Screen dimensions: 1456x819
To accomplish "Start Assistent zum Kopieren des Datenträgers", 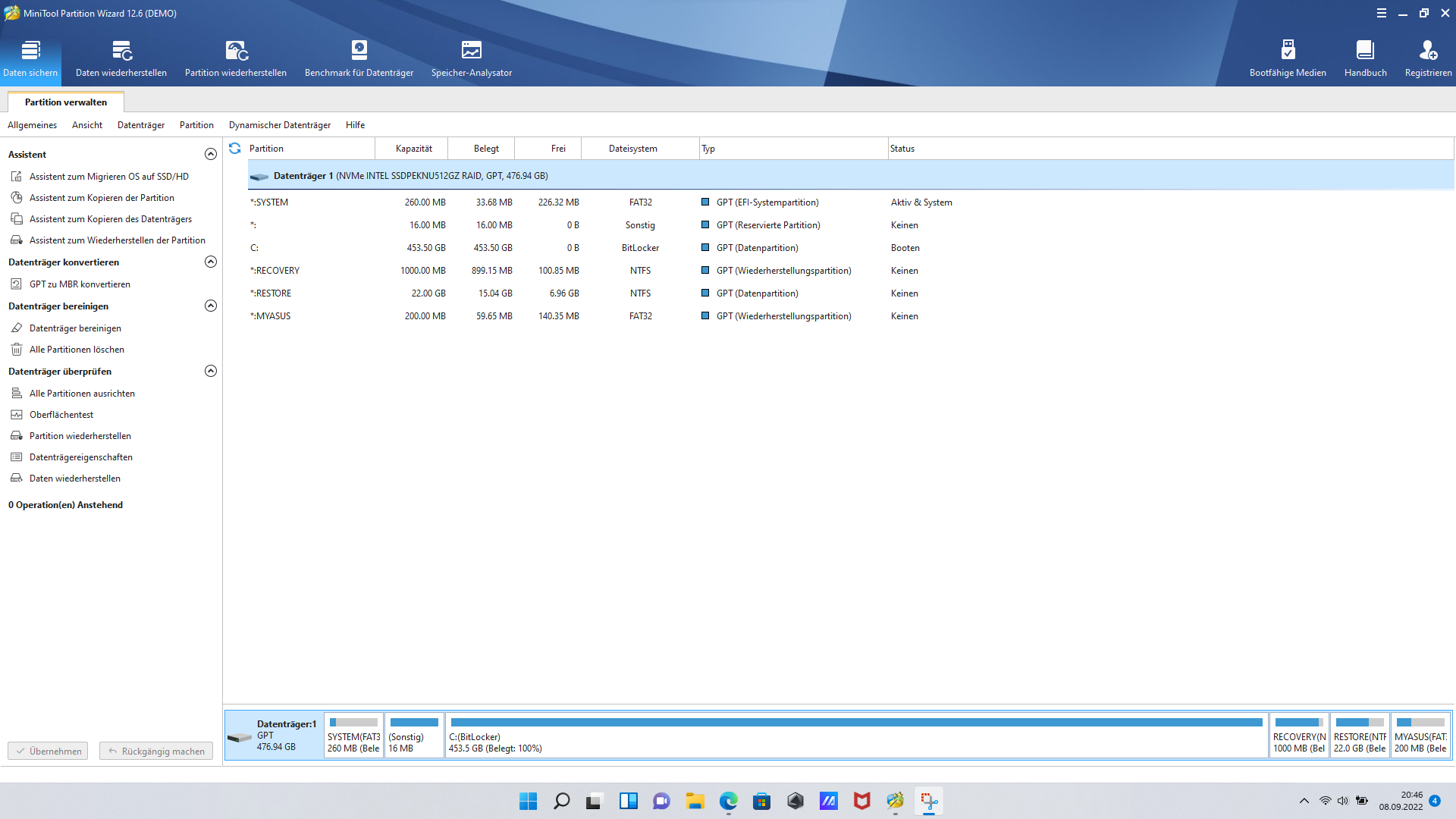I will point(110,218).
